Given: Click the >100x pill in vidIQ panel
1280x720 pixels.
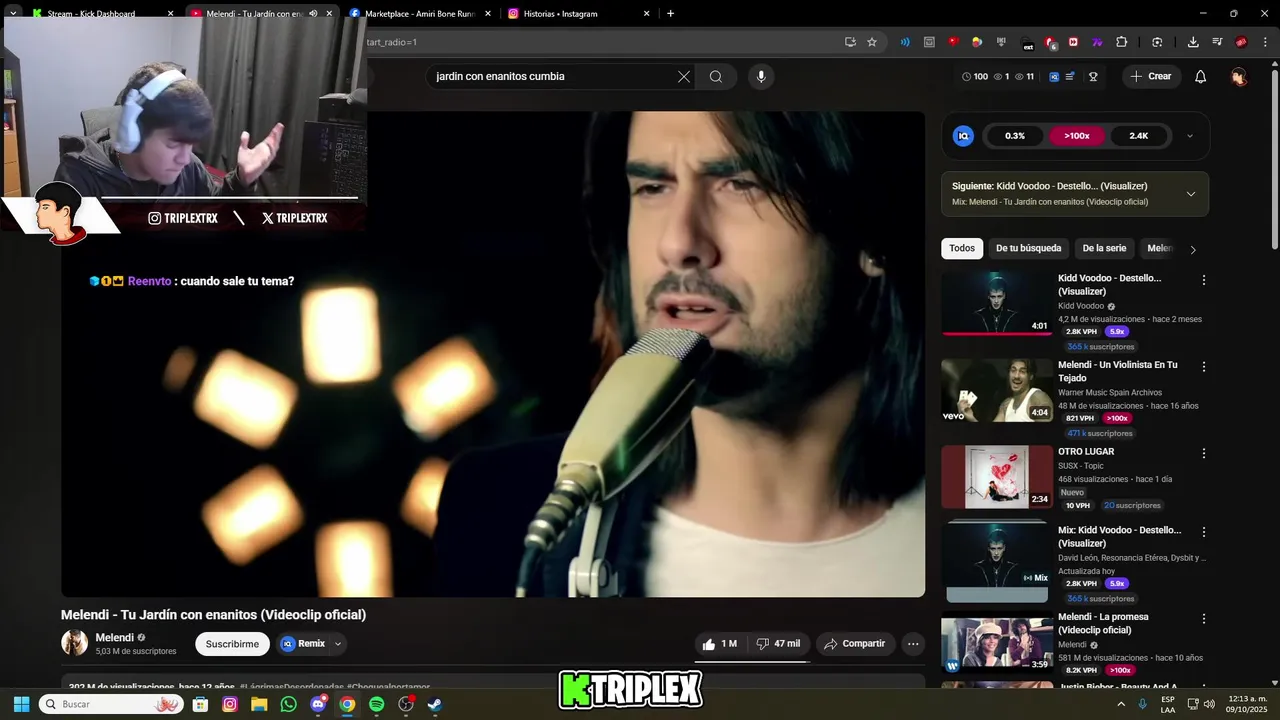Looking at the screenshot, I should 1077,136.
